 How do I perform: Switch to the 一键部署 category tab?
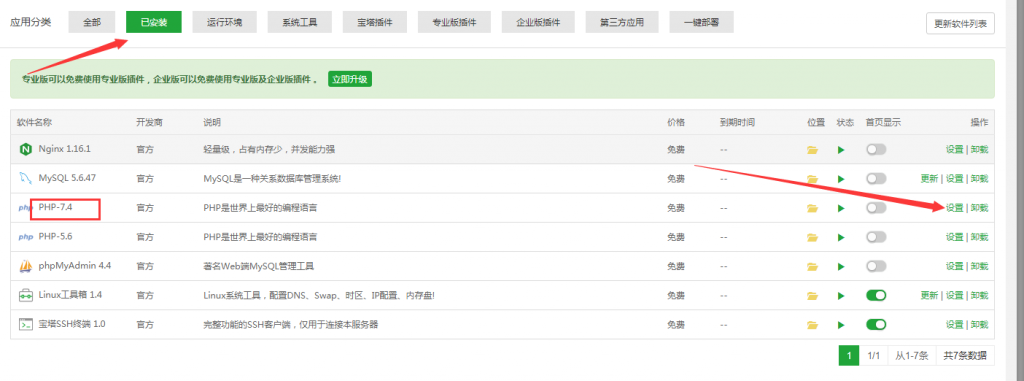coord(701,22)
